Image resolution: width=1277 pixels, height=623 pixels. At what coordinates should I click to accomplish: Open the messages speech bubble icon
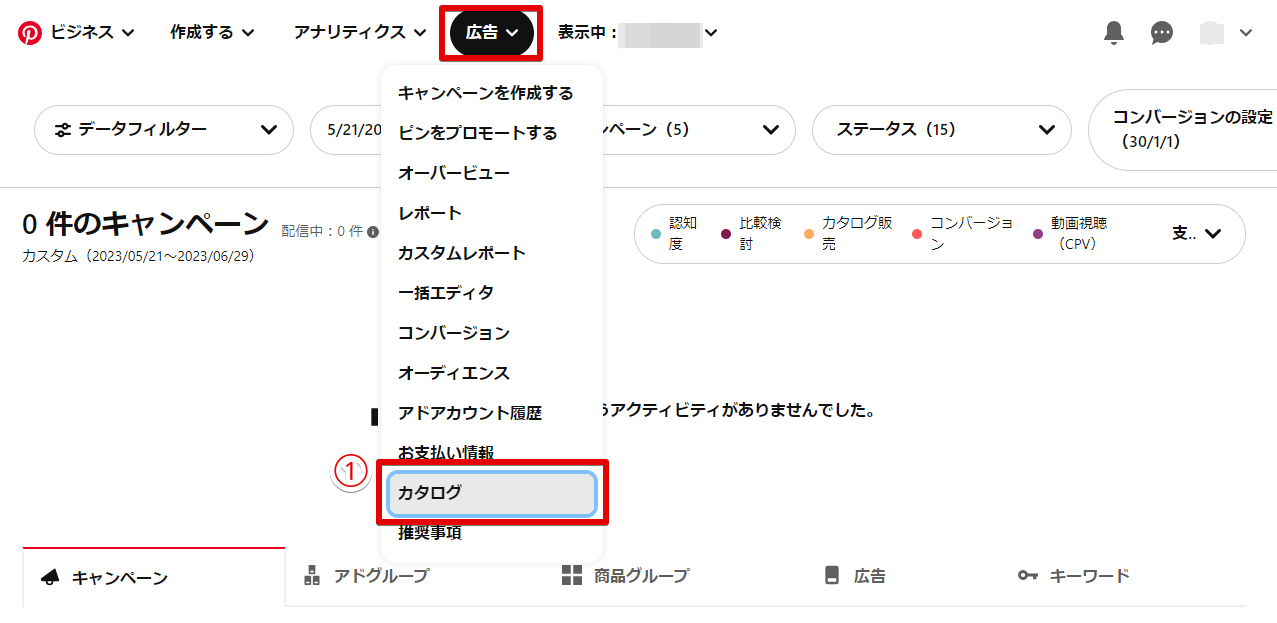1161,33
